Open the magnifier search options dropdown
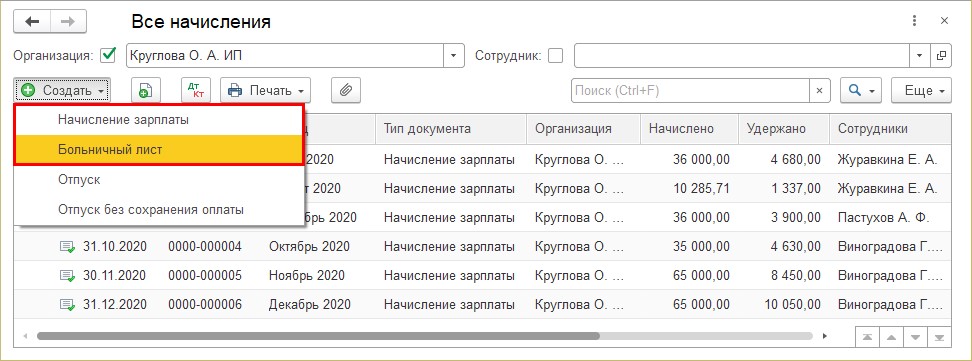This screenshot has width=972, height=361. (861, 91)
